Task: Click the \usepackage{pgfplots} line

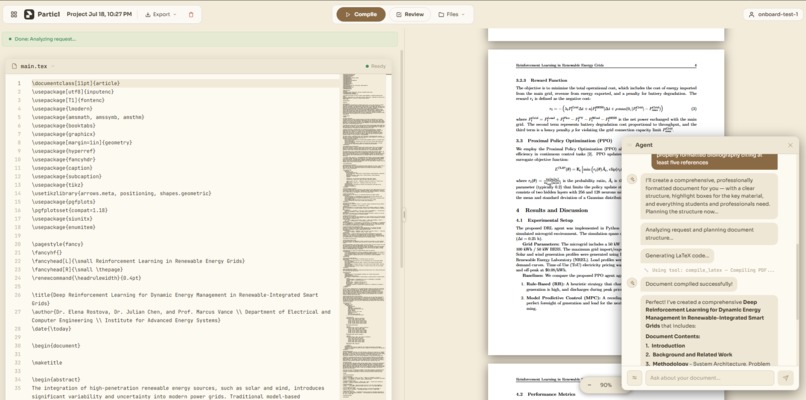Action: (63, 202)
